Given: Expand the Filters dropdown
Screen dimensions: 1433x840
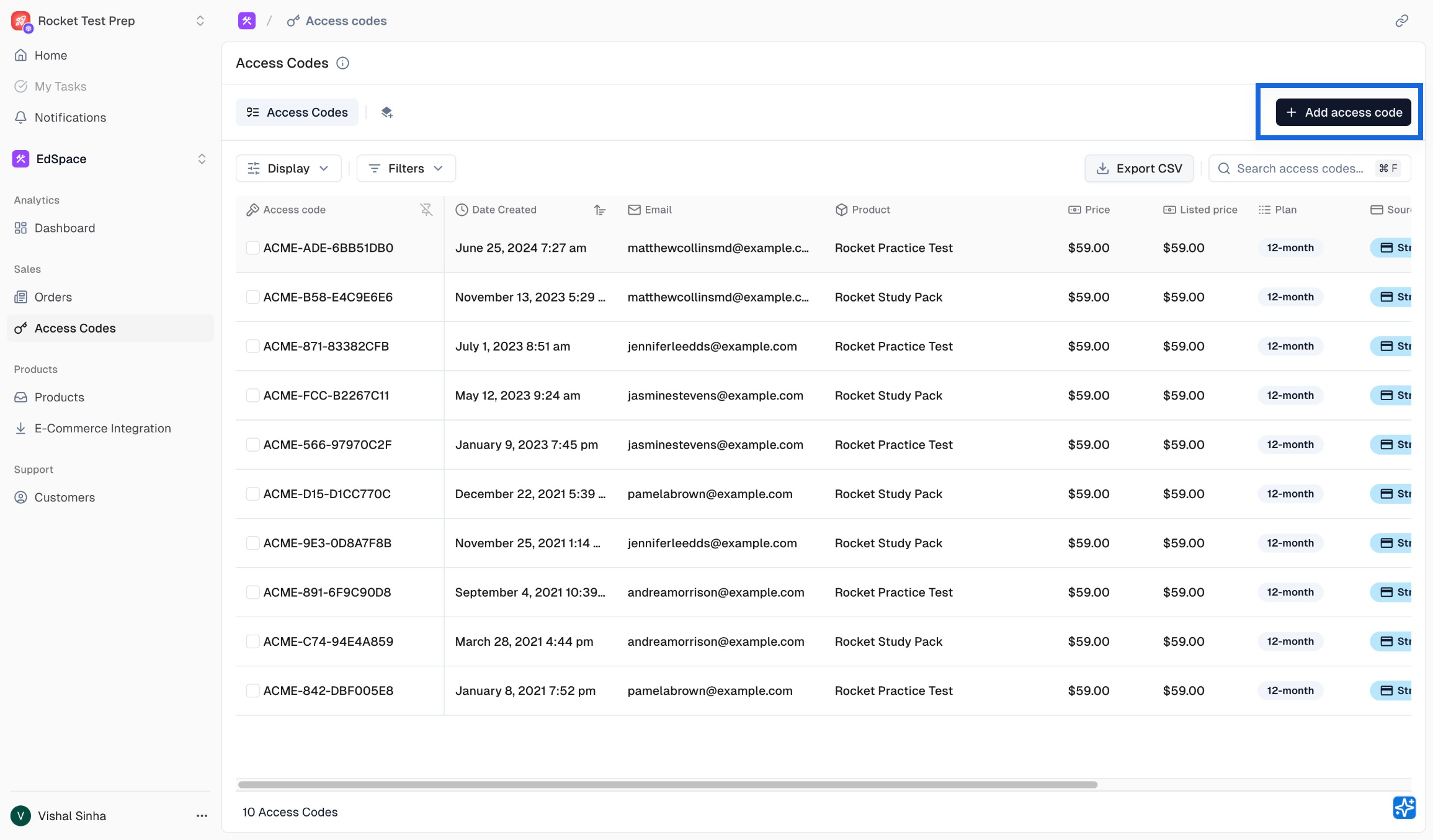Looking at the screenshot, I should [x=406, y=169].
